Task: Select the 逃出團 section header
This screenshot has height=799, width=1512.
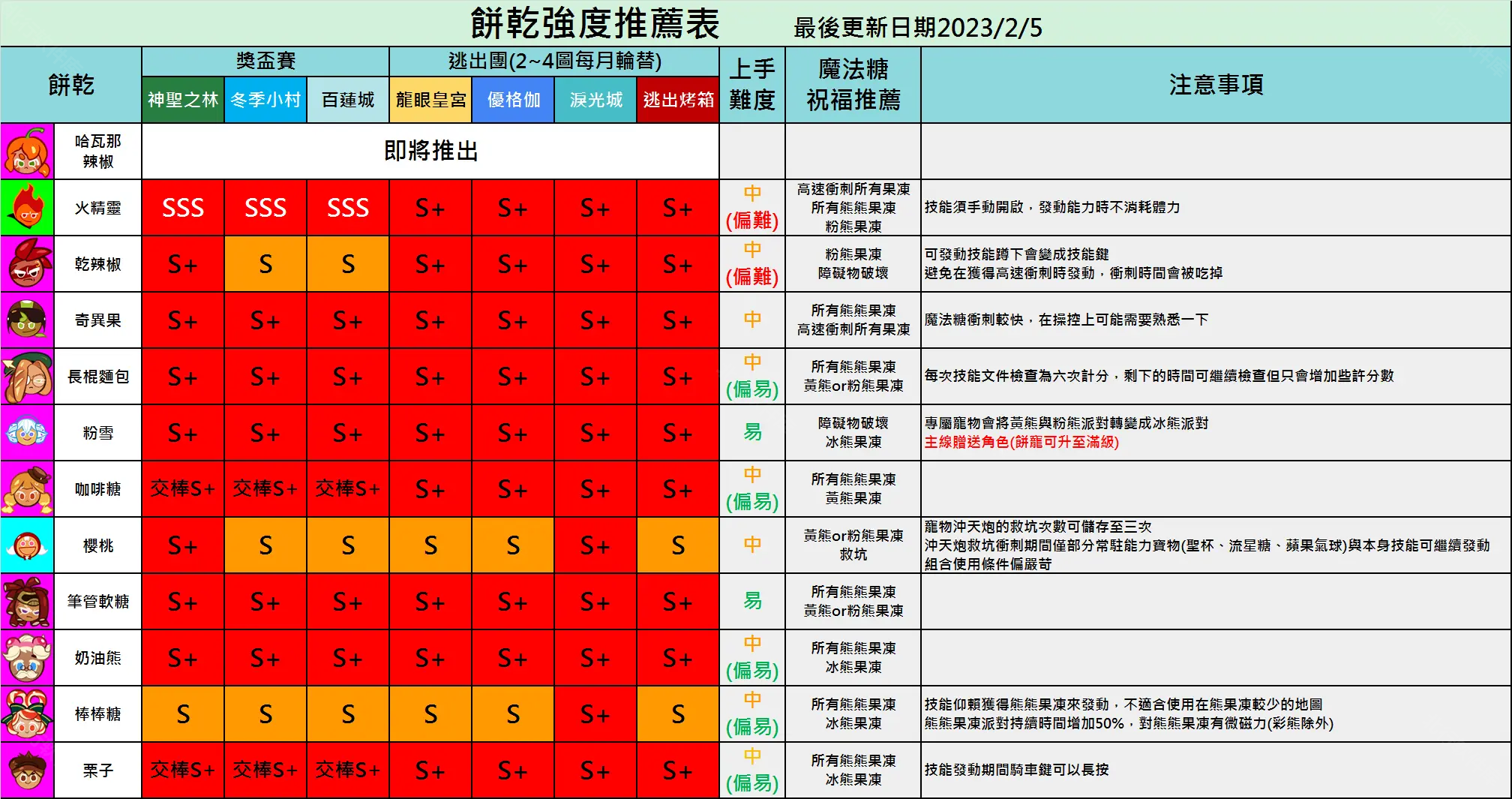Action: click(x=553, y=62)
